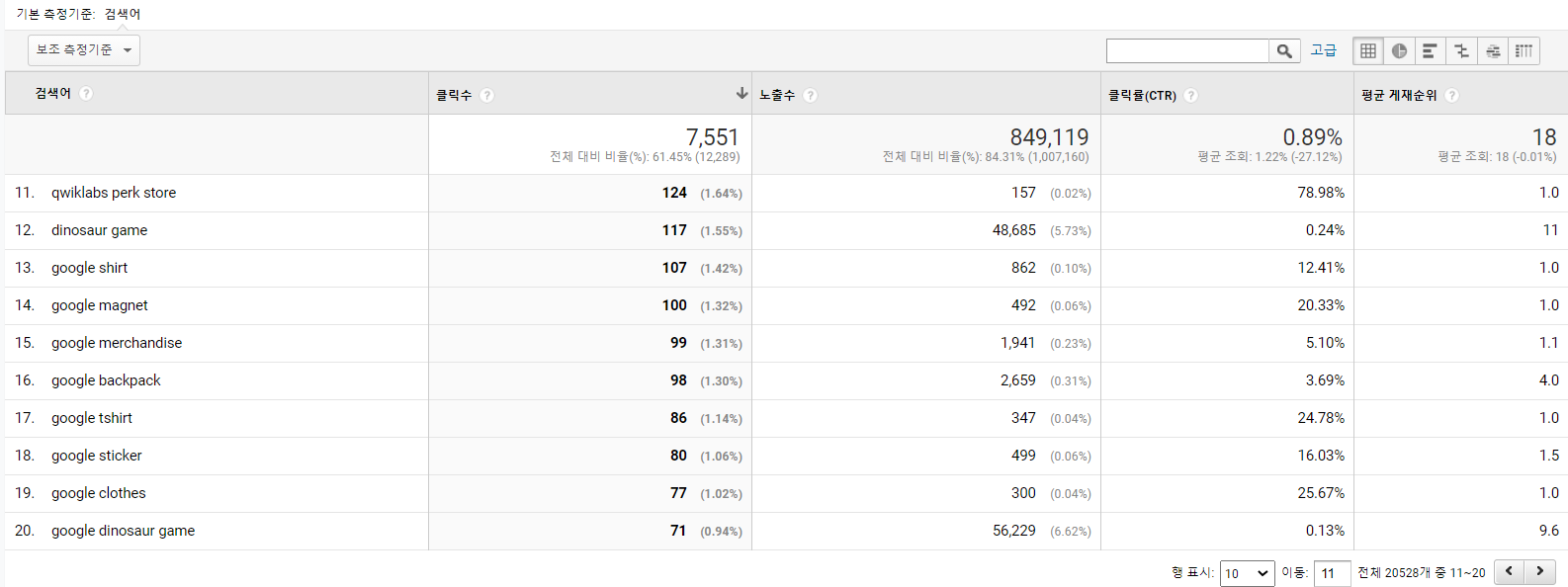Click help icon next to 노출수 header

(810, 95)
